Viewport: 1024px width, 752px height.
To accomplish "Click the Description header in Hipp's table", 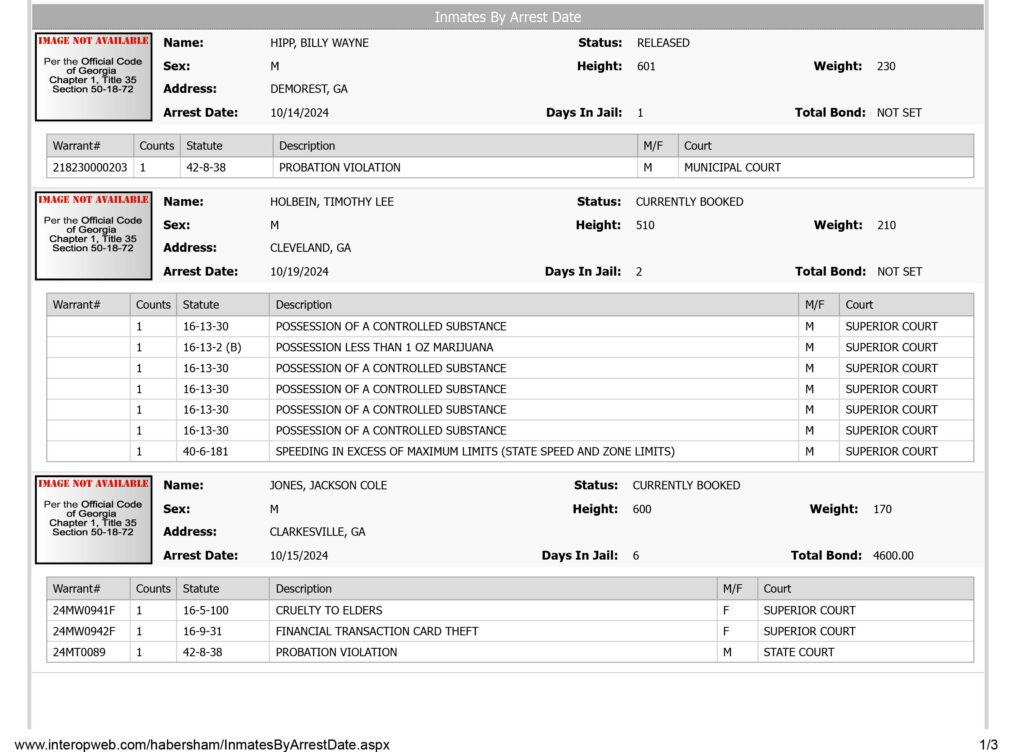I will point(307,146).
